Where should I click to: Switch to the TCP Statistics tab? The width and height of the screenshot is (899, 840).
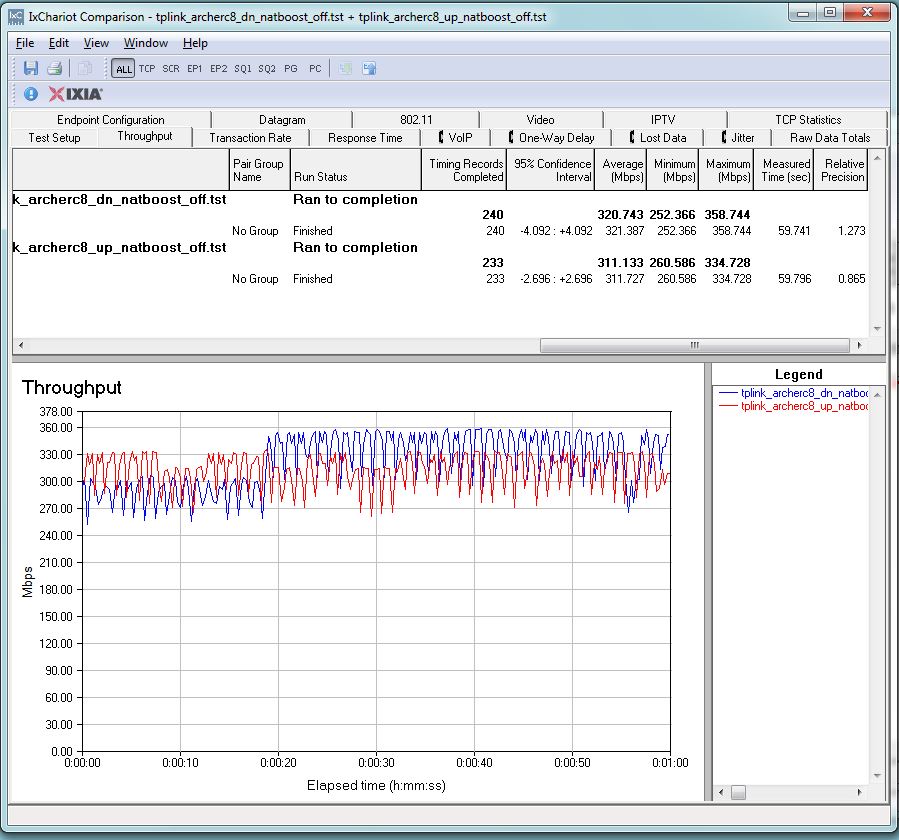[x=808, y=120]
